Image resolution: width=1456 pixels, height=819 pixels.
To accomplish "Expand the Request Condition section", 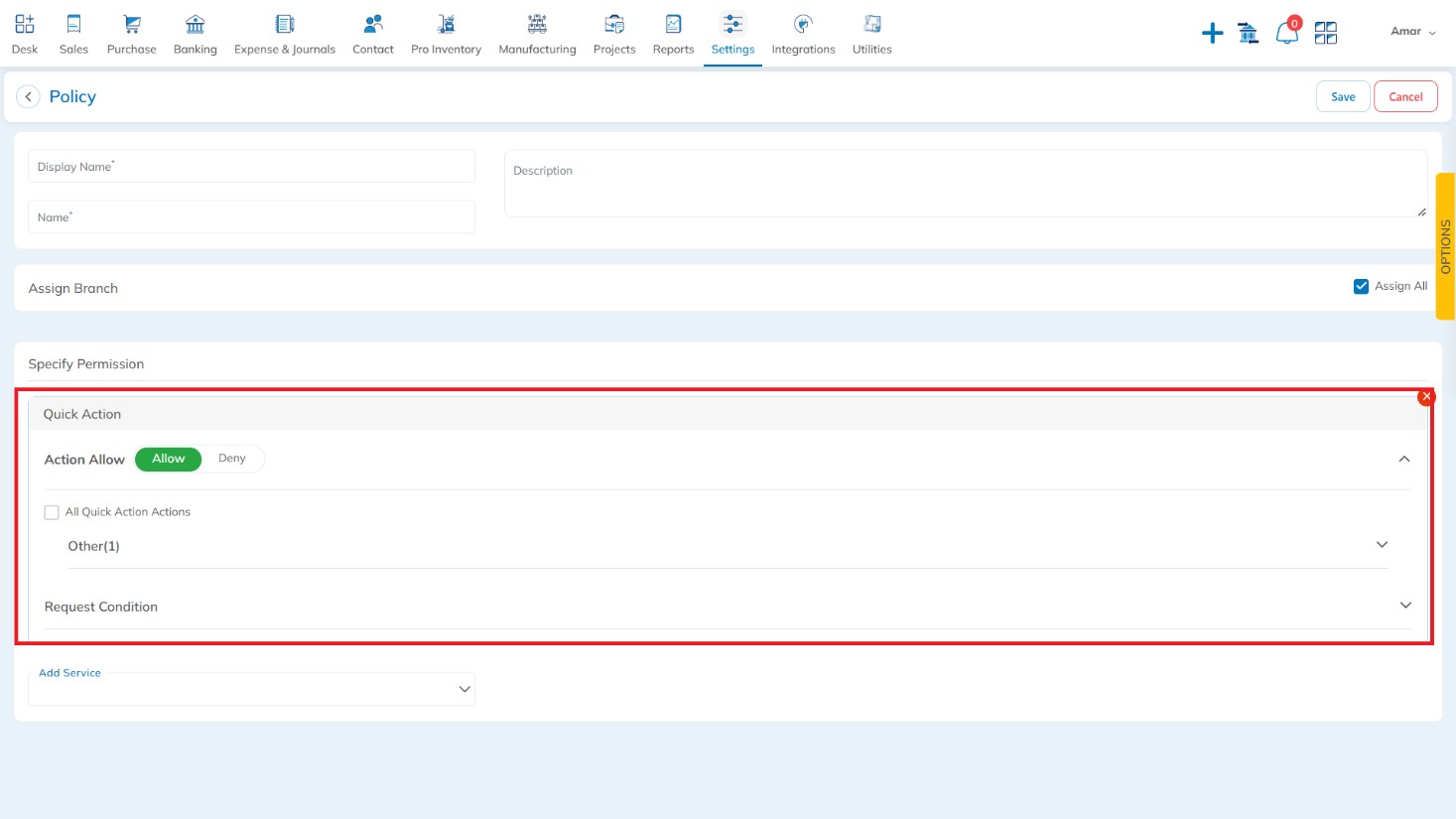I will pos(728,607).
